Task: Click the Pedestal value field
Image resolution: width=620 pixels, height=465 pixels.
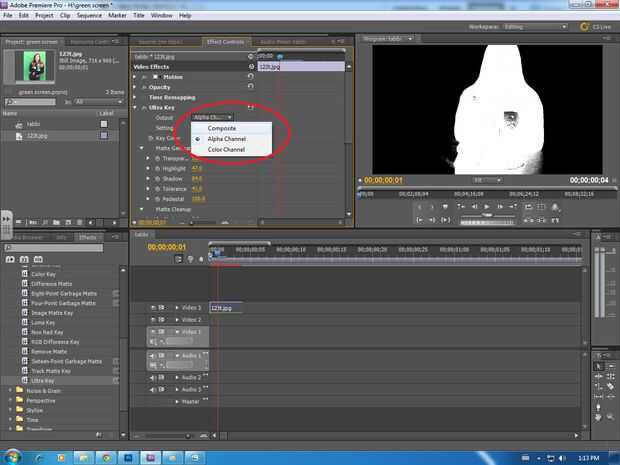Action: point(198,199)
